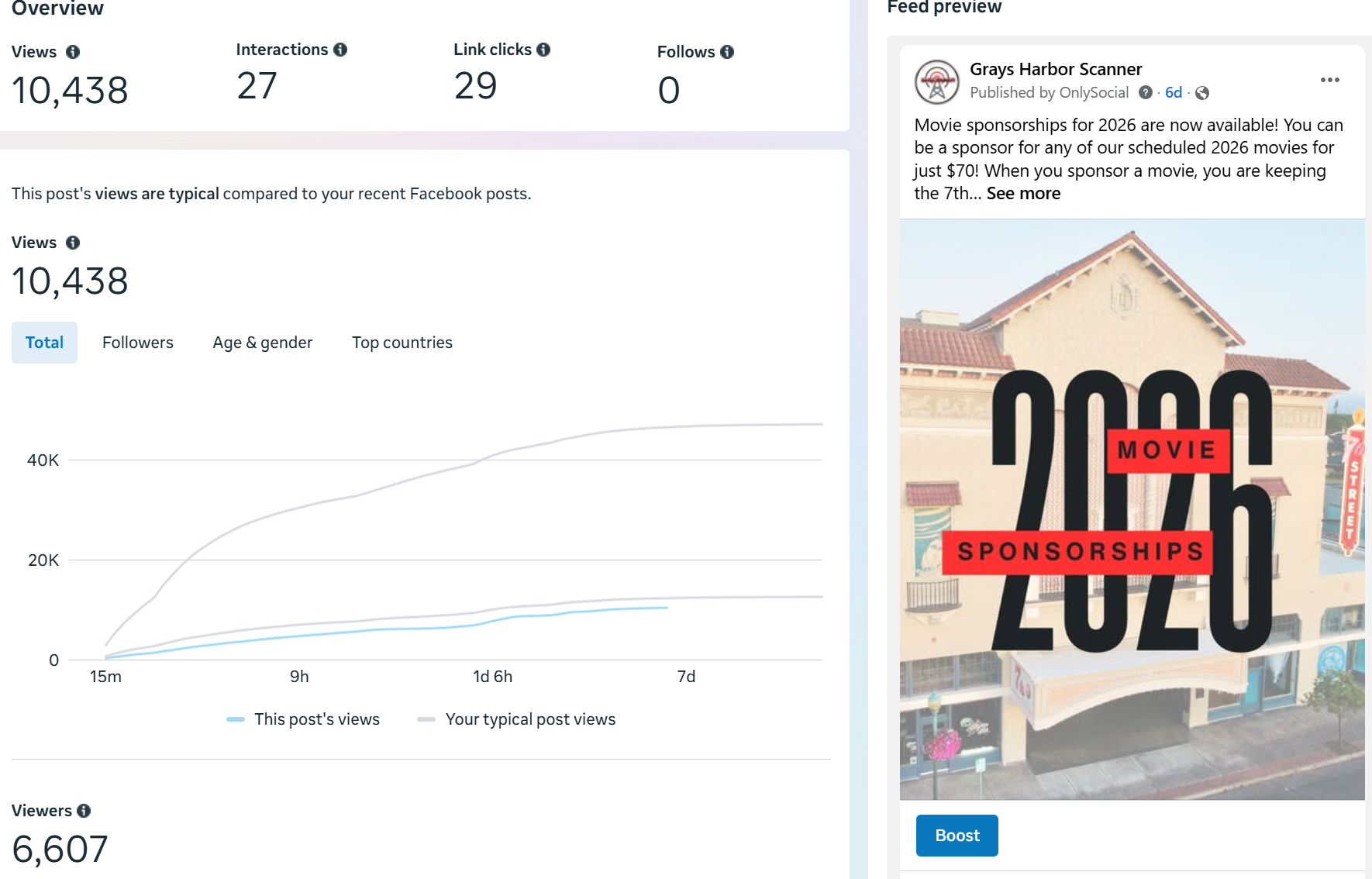Open the Age & gender tab

263,343
